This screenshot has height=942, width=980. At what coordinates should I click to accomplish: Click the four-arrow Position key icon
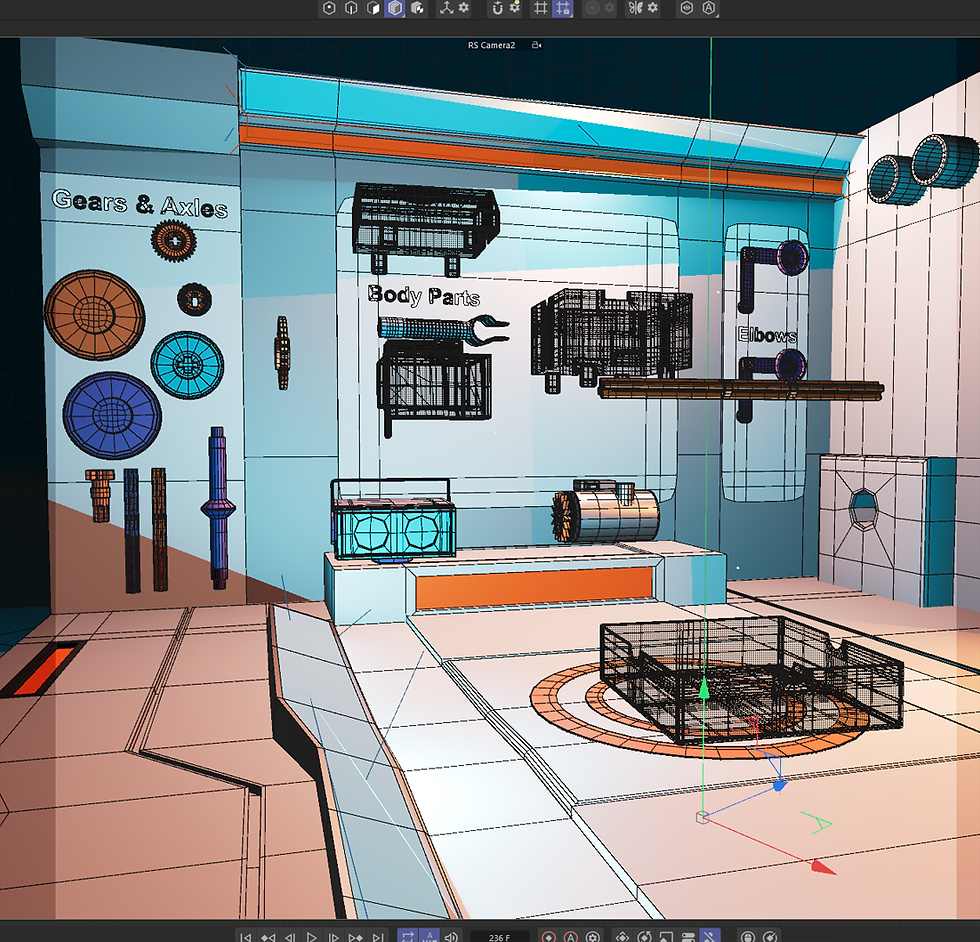point(622,936)
